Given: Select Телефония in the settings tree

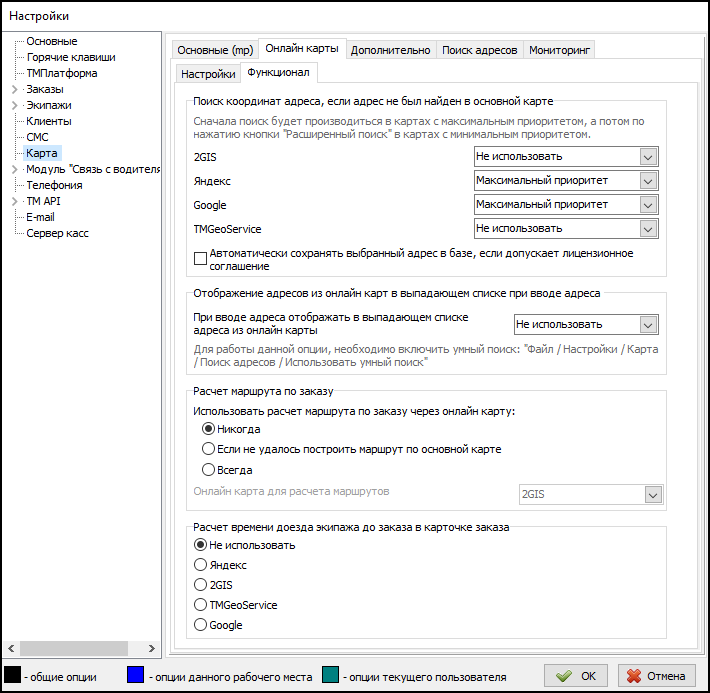Looking at the screenshot, I should 54,185.
